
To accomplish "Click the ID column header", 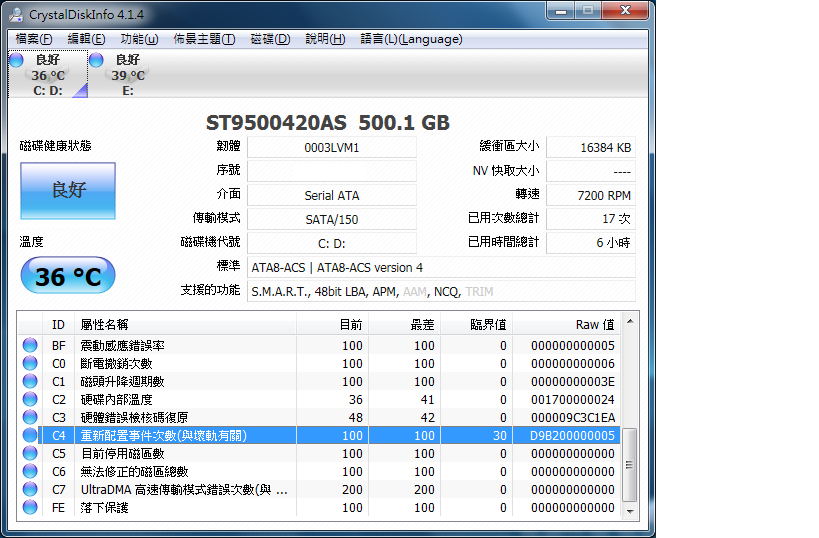I will tap(58, 324).
